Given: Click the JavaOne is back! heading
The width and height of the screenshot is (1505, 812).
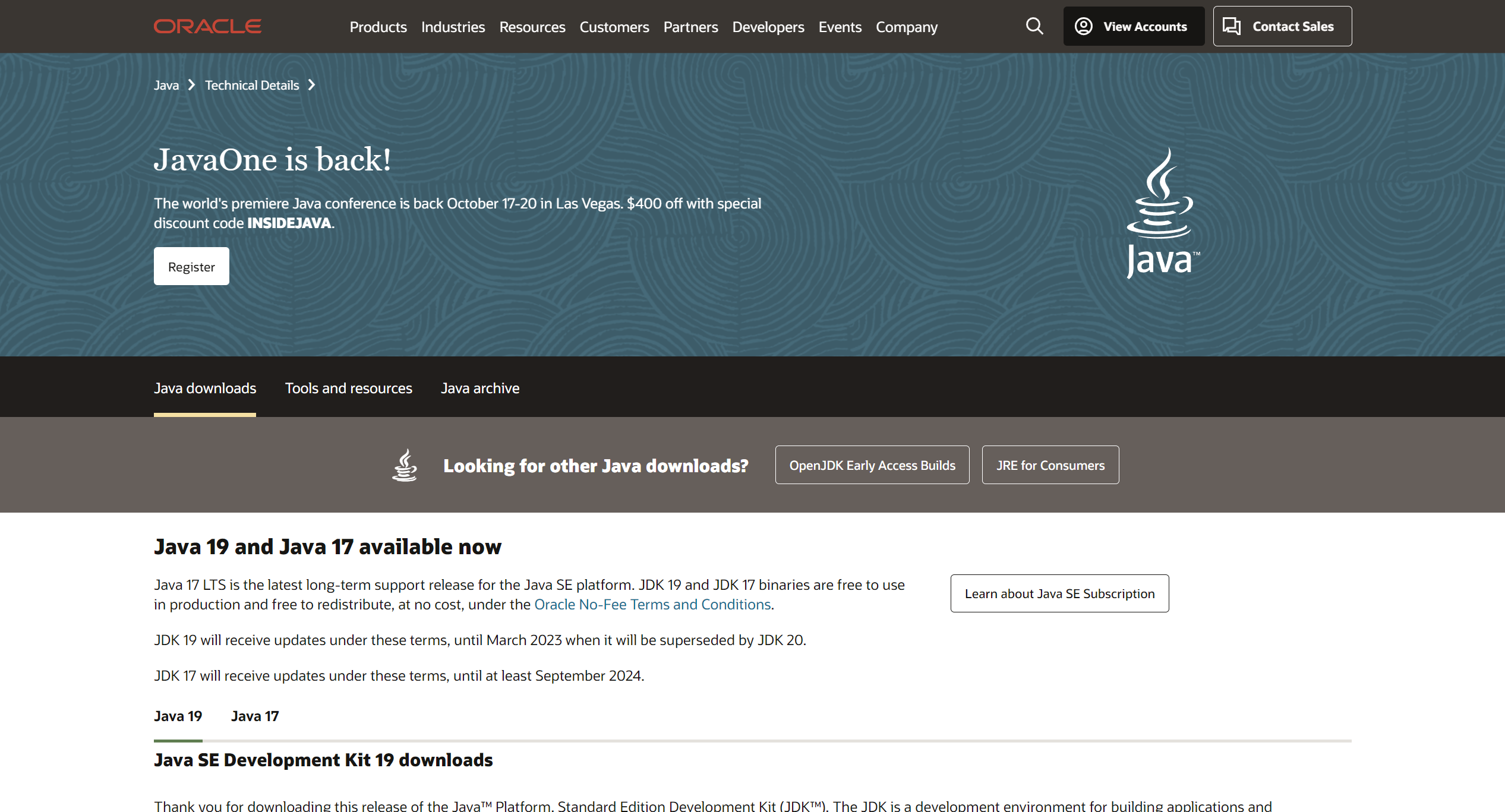Looking at the screenshot, I should (x=273, y=159).
